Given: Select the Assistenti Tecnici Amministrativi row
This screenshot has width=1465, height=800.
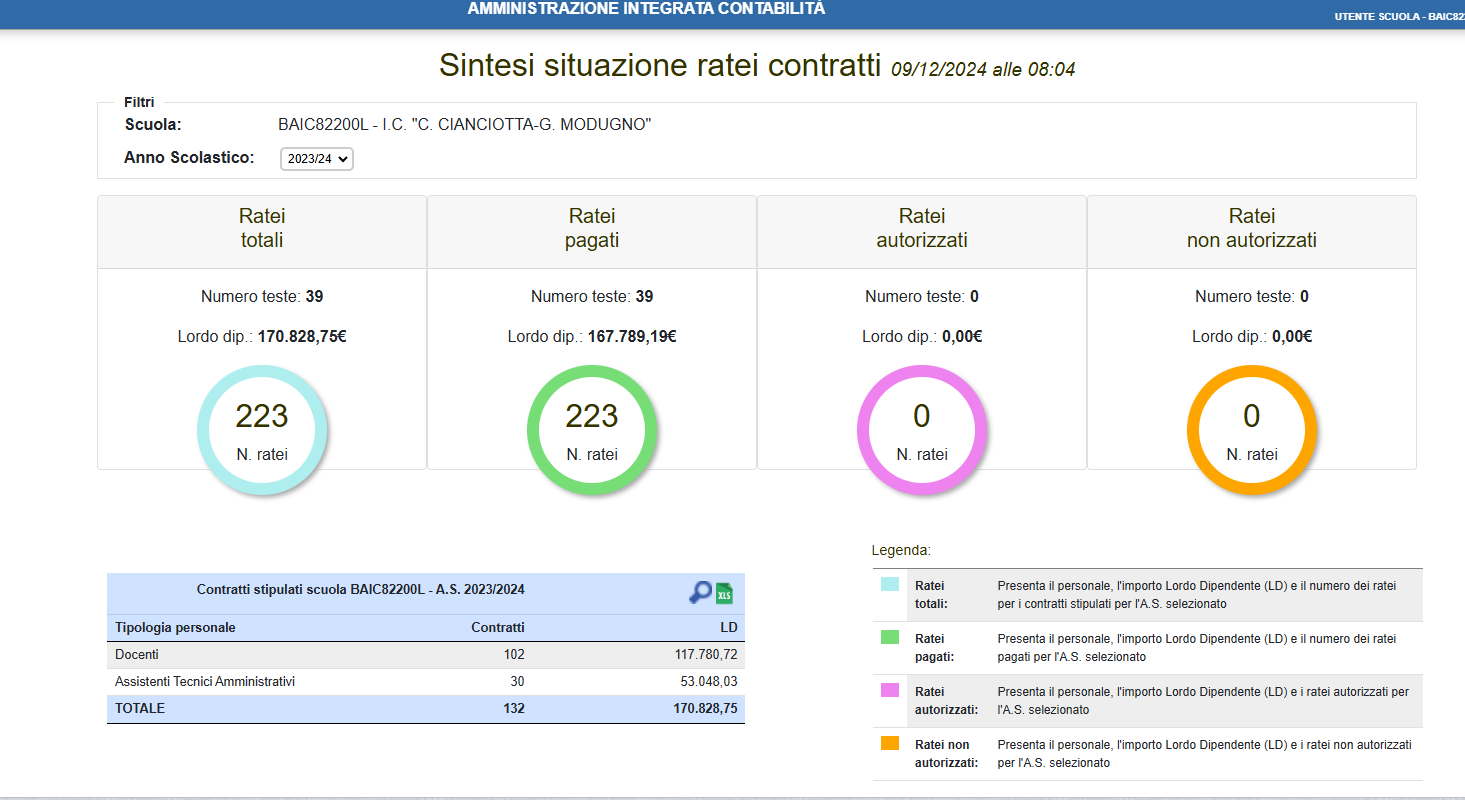Looking at the screenshot, I should click(x=425, y=682).
